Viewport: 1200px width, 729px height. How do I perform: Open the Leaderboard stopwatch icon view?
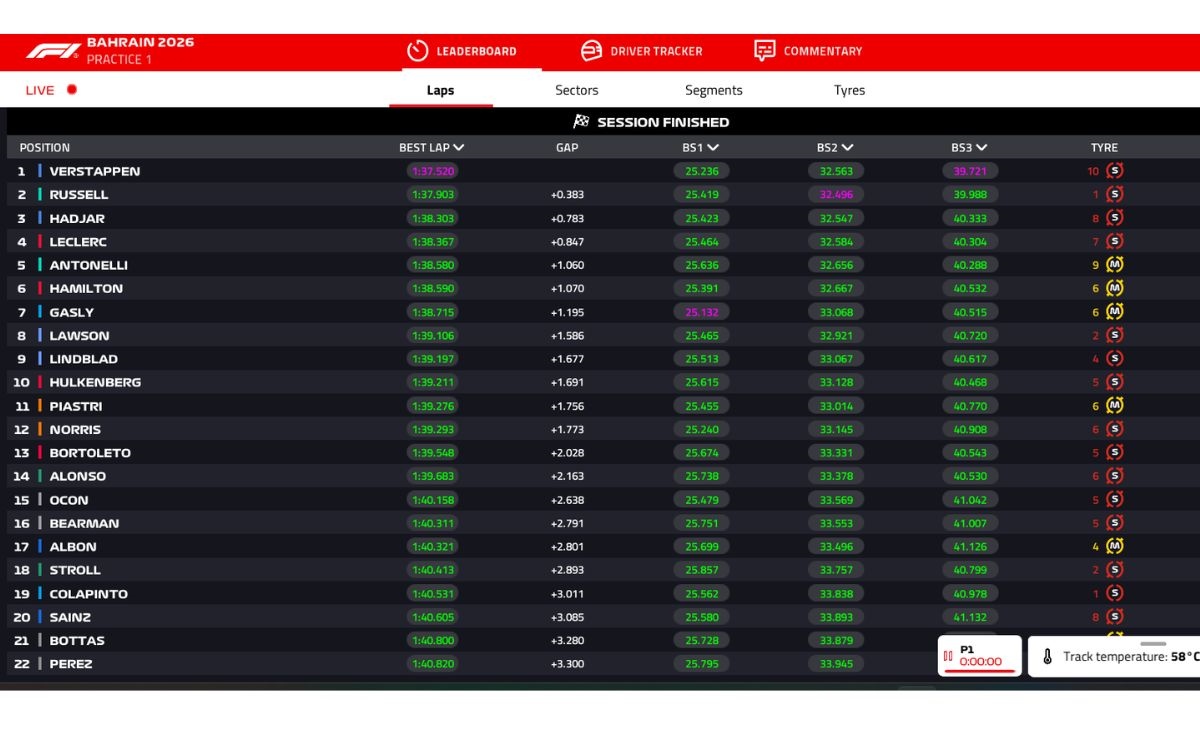(417, 51)
